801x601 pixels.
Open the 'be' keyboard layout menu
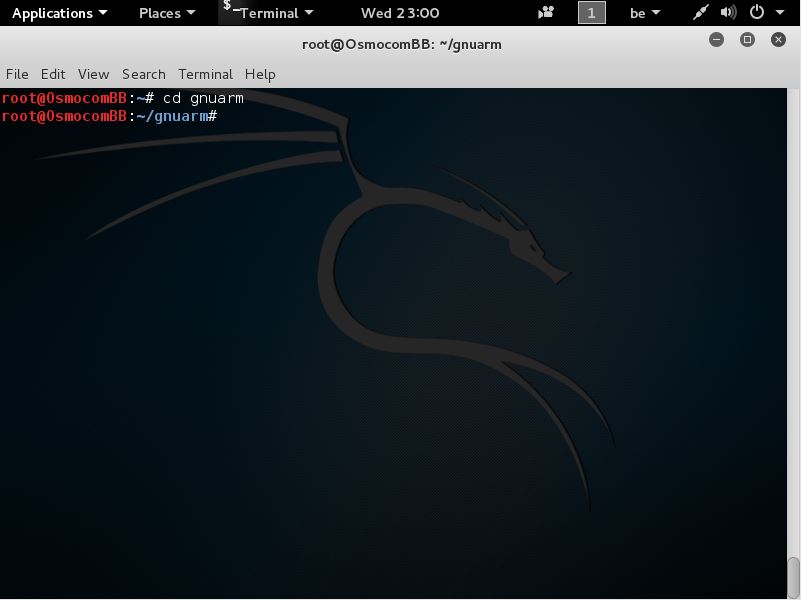coord(645,13)
